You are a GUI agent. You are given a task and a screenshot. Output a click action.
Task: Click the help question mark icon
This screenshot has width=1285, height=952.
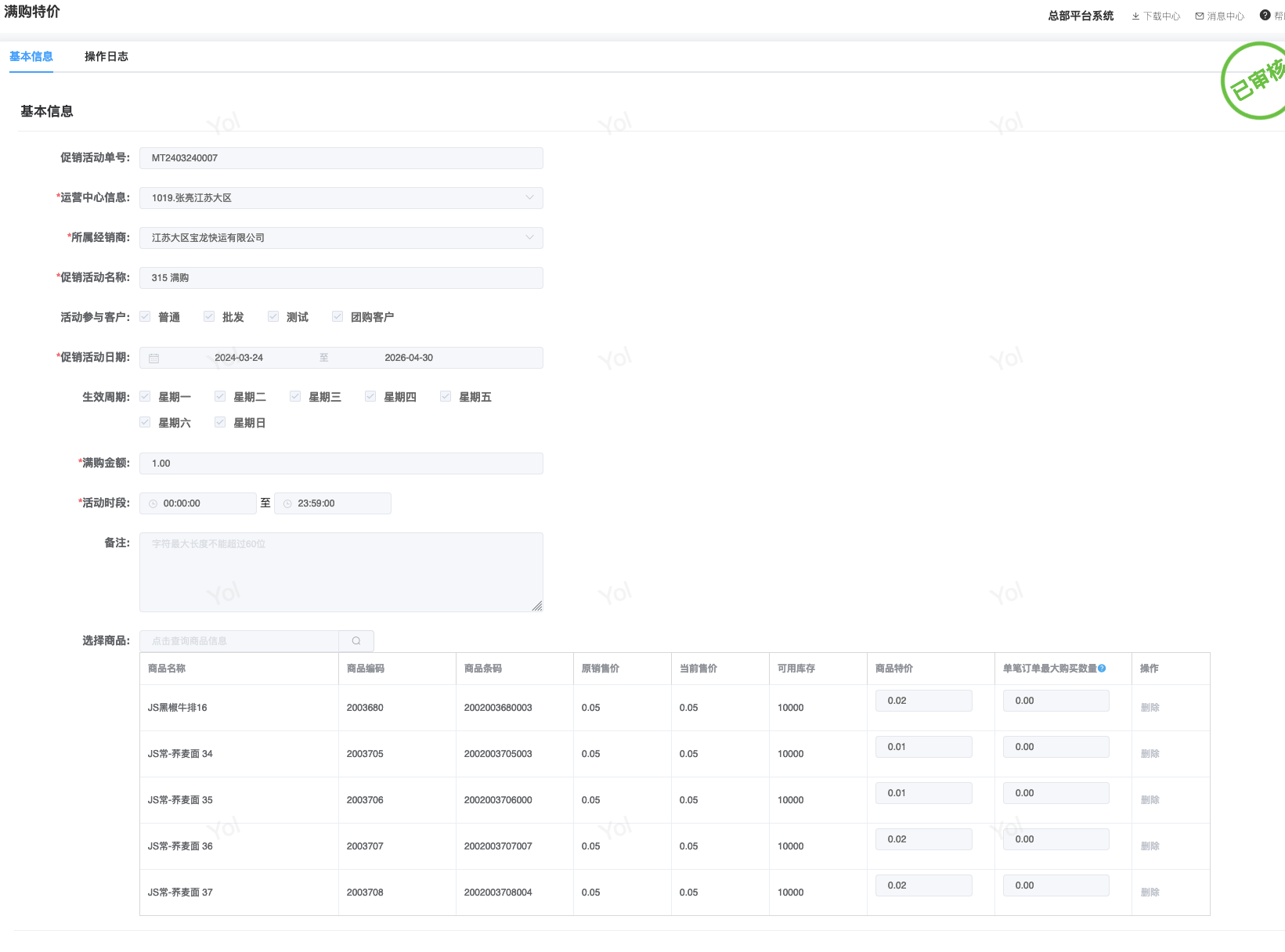1265,16
